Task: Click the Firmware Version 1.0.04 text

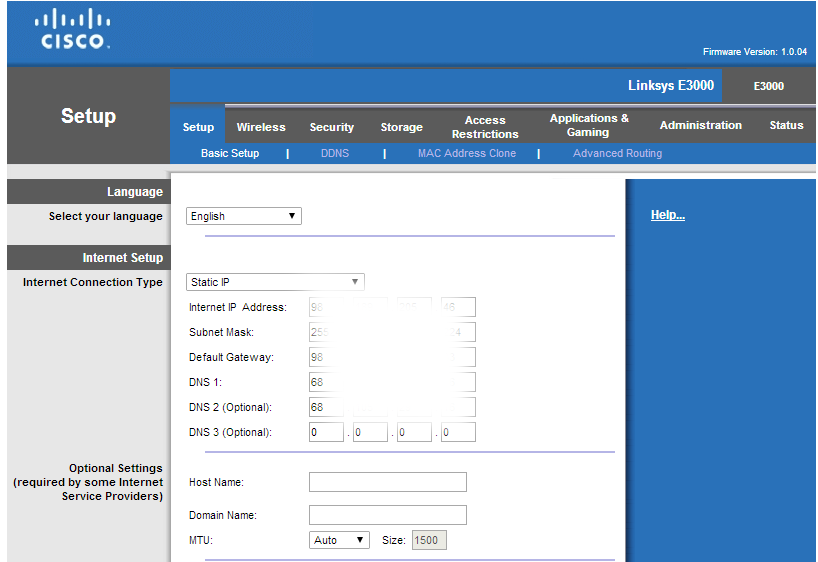Action: pos(755,52)
